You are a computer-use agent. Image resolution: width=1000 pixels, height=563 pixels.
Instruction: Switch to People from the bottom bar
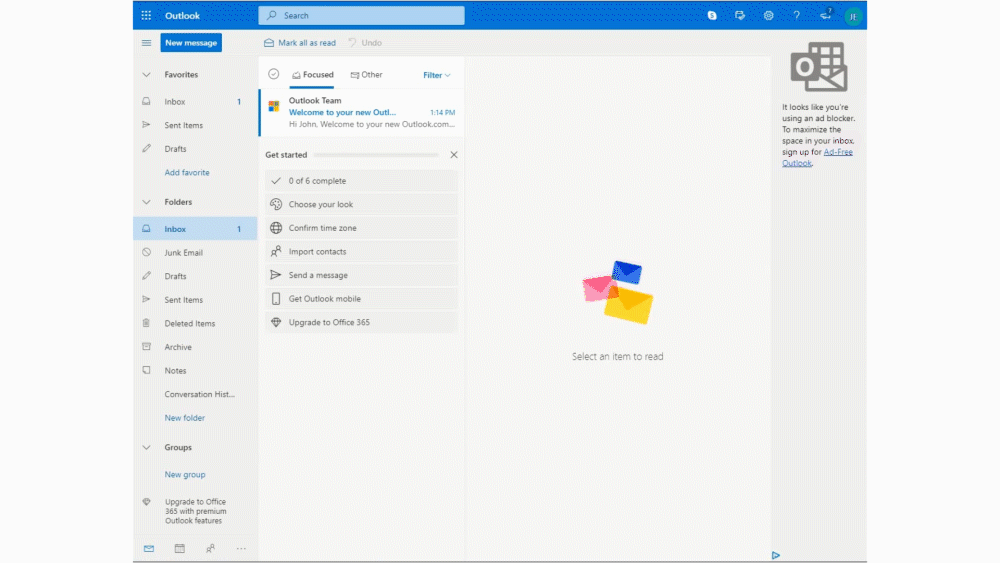(210, 548)
